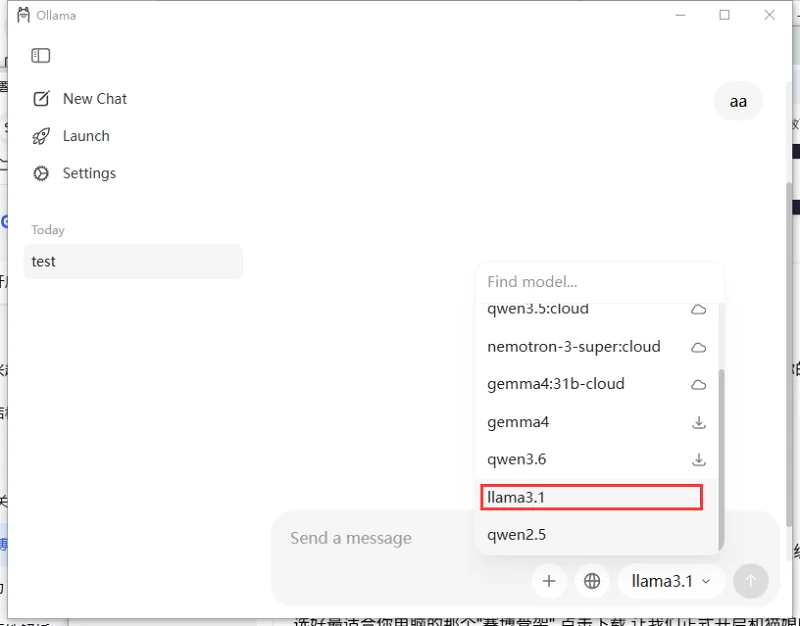Focus the Find model search field
Screen dimensions: 800x626
coord(599,282)
